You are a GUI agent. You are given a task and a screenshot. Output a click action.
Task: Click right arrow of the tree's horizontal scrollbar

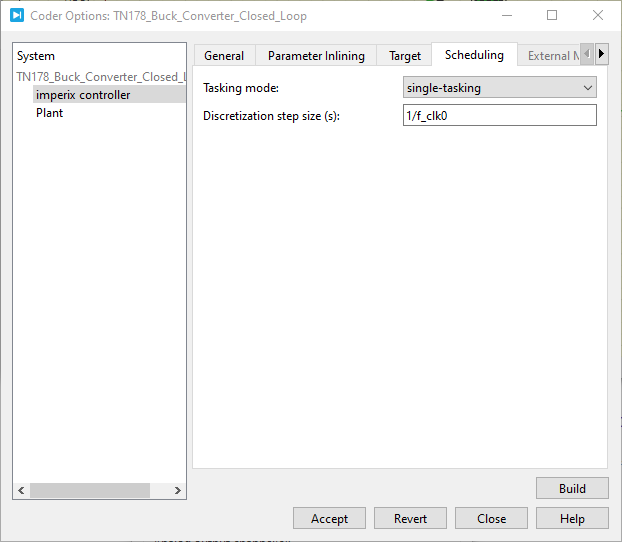[178, 490]
